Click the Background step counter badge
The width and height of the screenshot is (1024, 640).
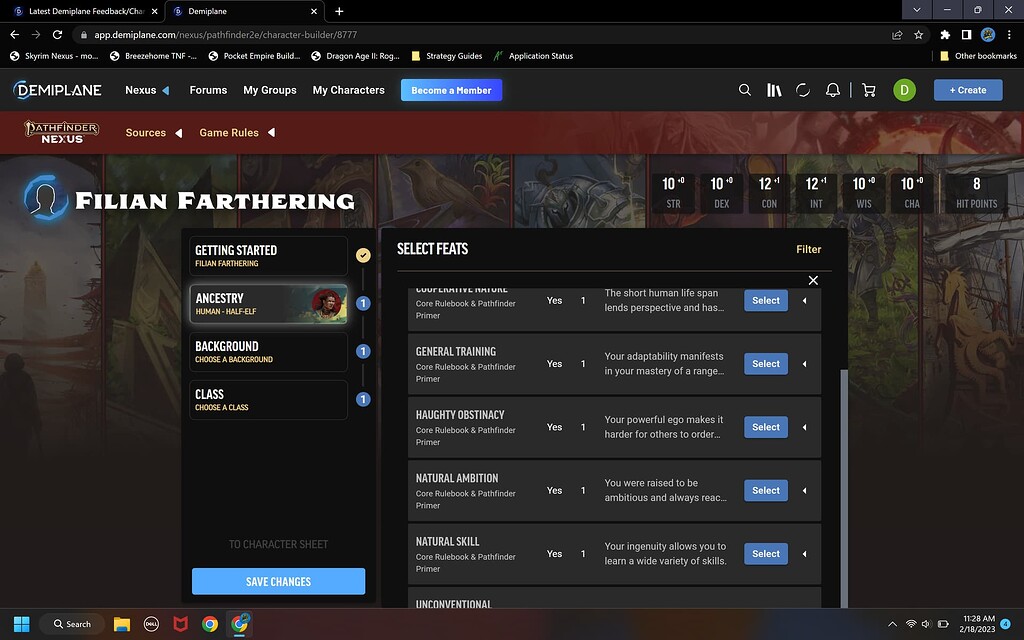pyautogui.click(x=363, y=351)
